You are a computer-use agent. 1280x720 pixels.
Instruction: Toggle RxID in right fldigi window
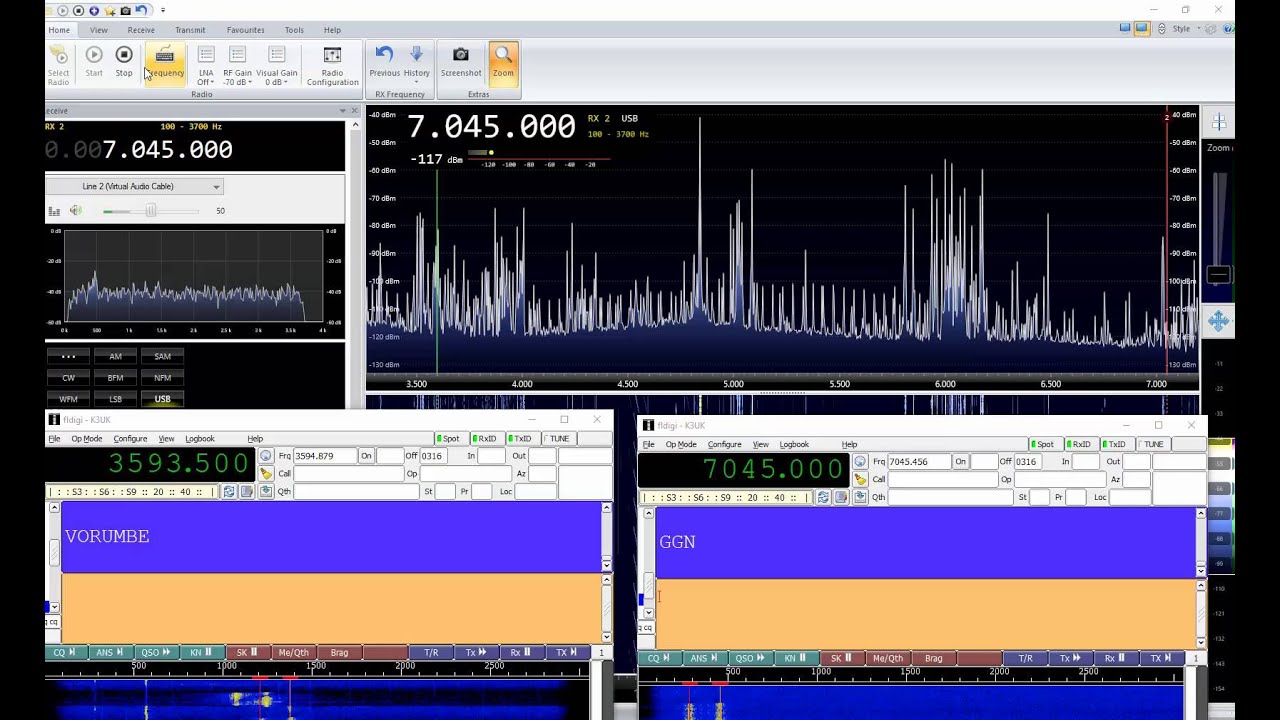tap(1078, 444)
